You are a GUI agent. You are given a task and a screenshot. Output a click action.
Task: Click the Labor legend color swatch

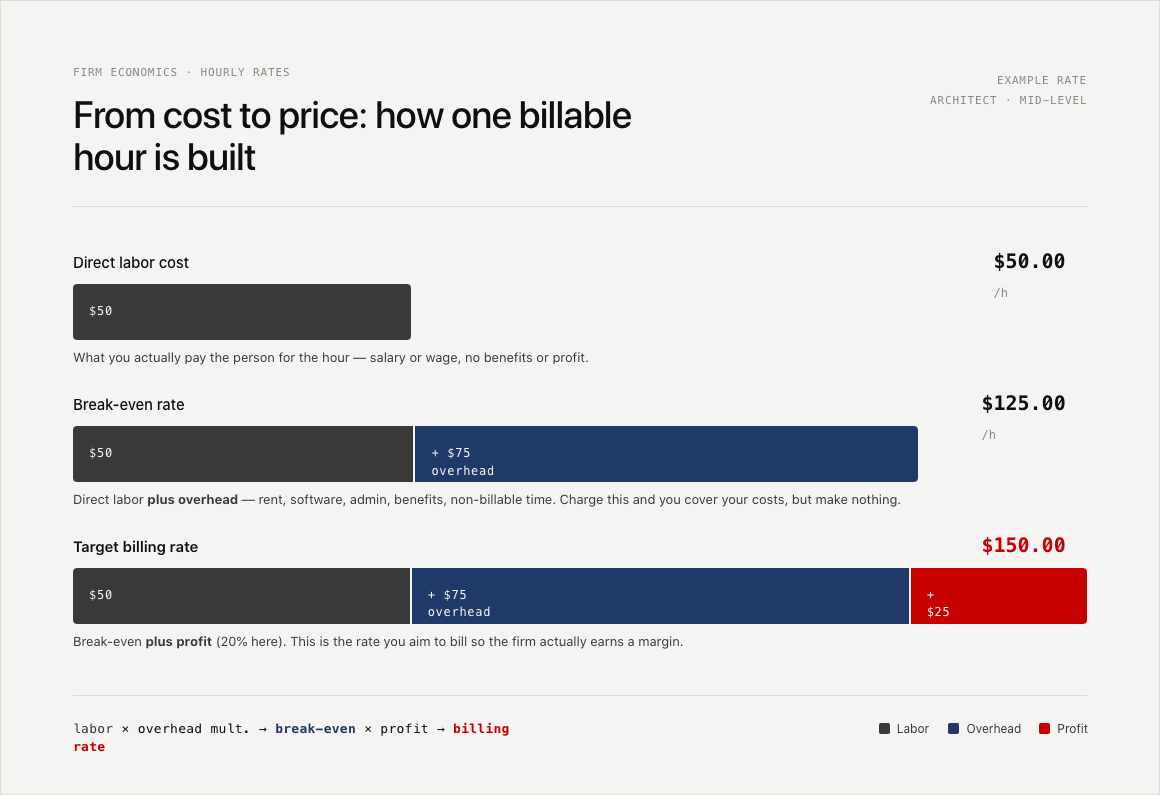click(884, 728)
